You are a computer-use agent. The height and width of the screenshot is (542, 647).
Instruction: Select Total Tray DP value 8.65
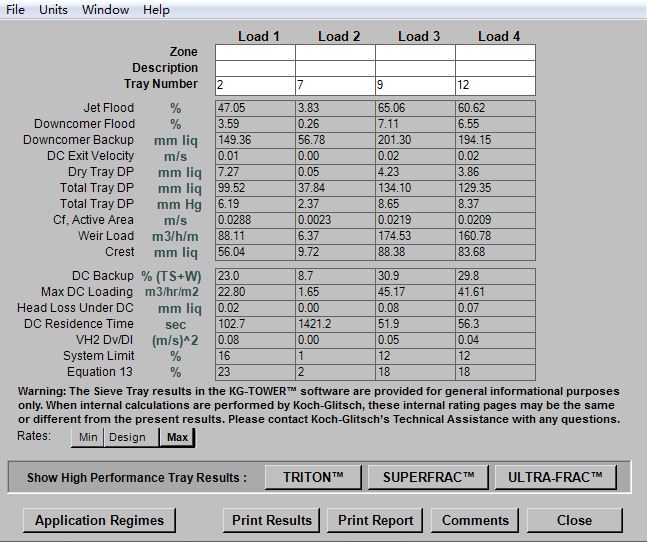coord(416,204)
